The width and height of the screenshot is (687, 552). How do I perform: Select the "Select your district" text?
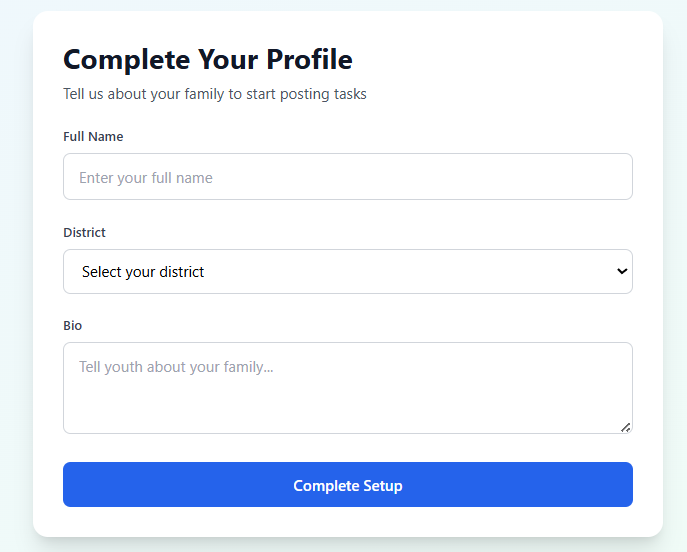[143, 272]
